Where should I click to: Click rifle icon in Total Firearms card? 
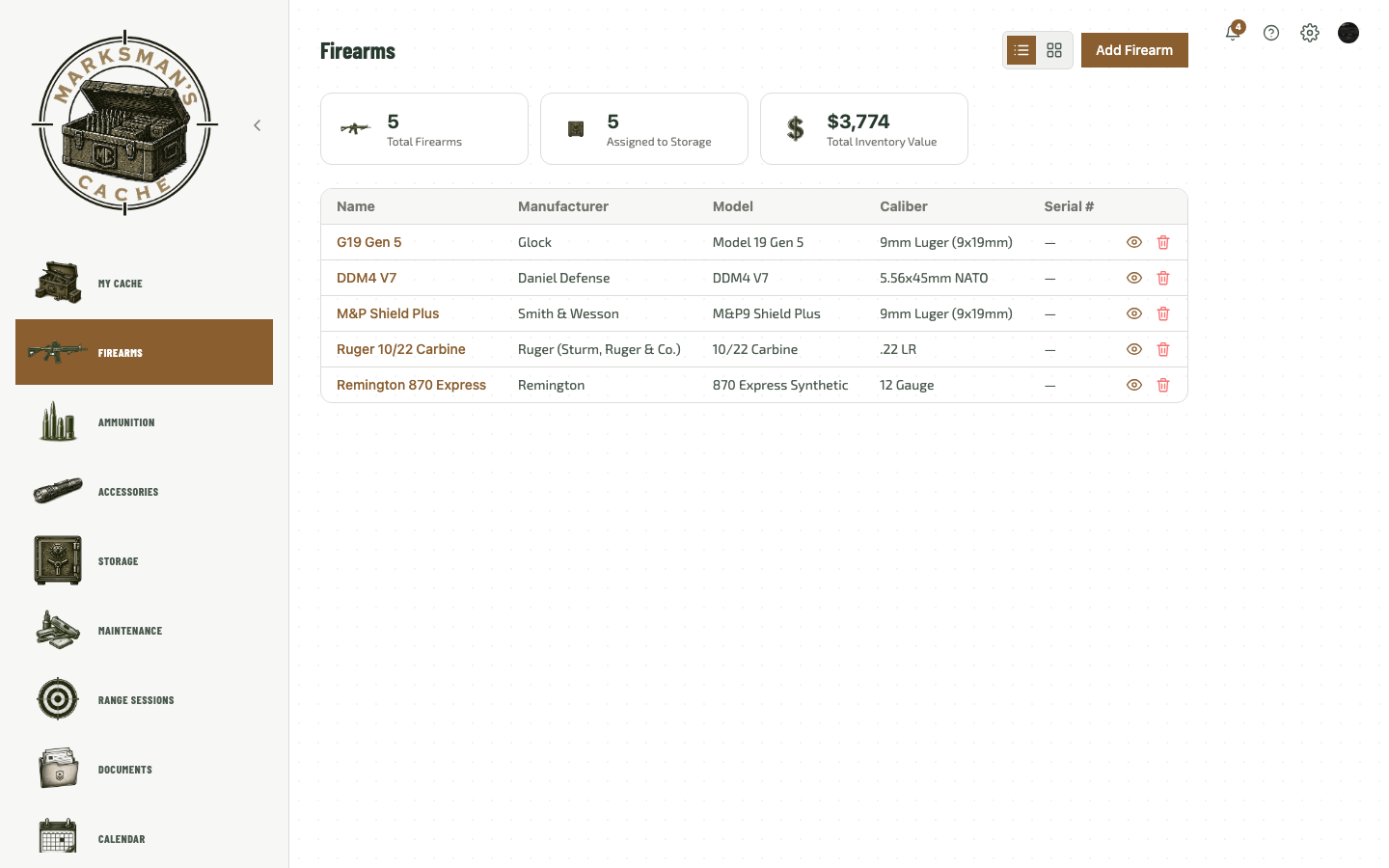[x=356, y=128]
